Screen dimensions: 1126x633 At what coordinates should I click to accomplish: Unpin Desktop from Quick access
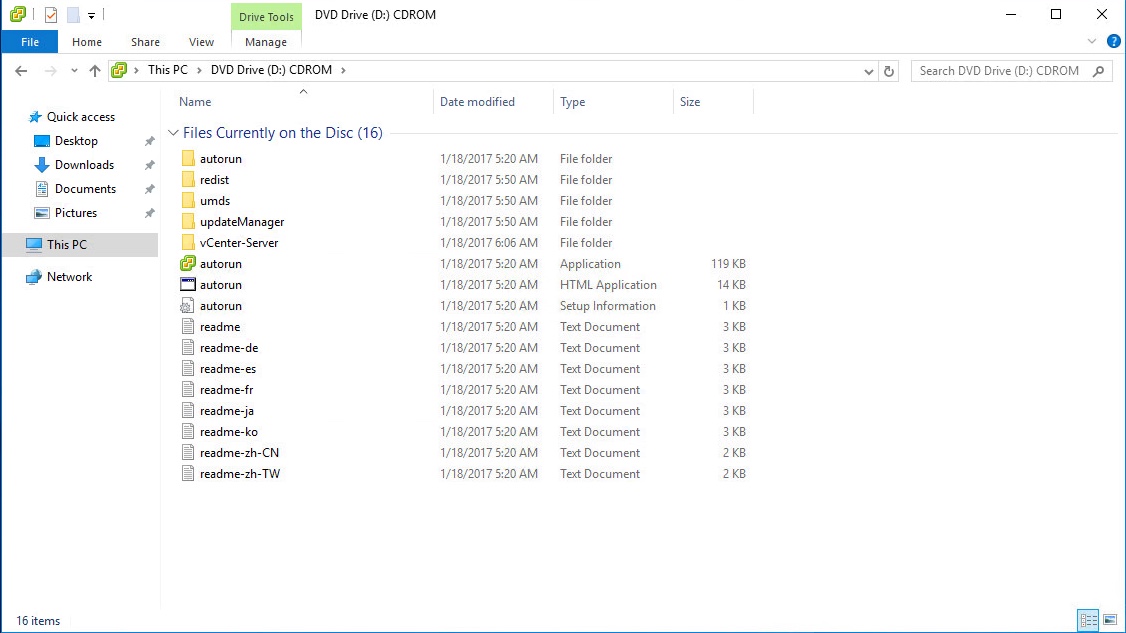149,141
